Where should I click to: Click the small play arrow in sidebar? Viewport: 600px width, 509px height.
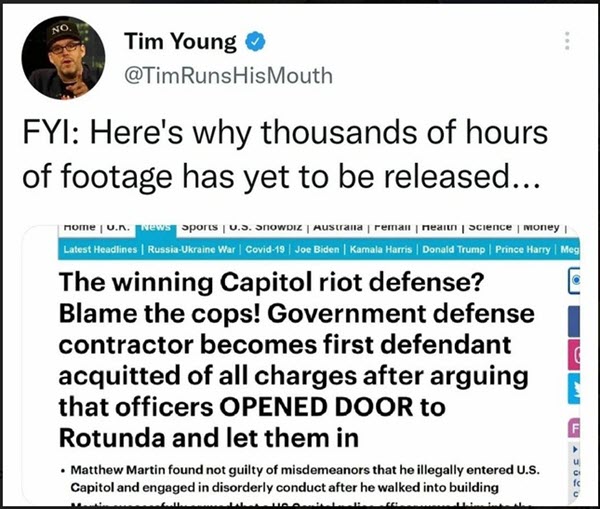coord(575,449)
